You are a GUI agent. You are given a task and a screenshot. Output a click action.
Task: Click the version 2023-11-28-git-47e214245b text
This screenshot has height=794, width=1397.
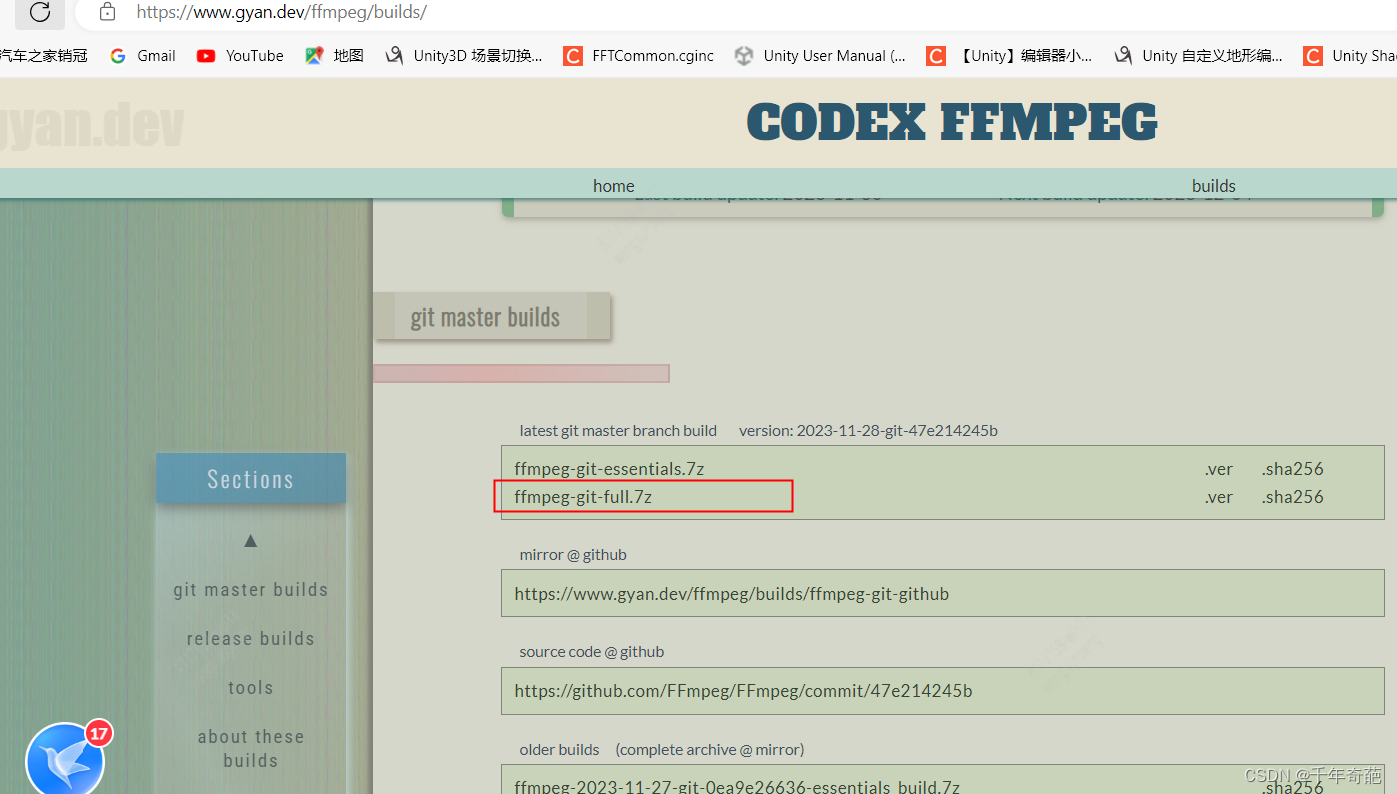click(868, 431)
